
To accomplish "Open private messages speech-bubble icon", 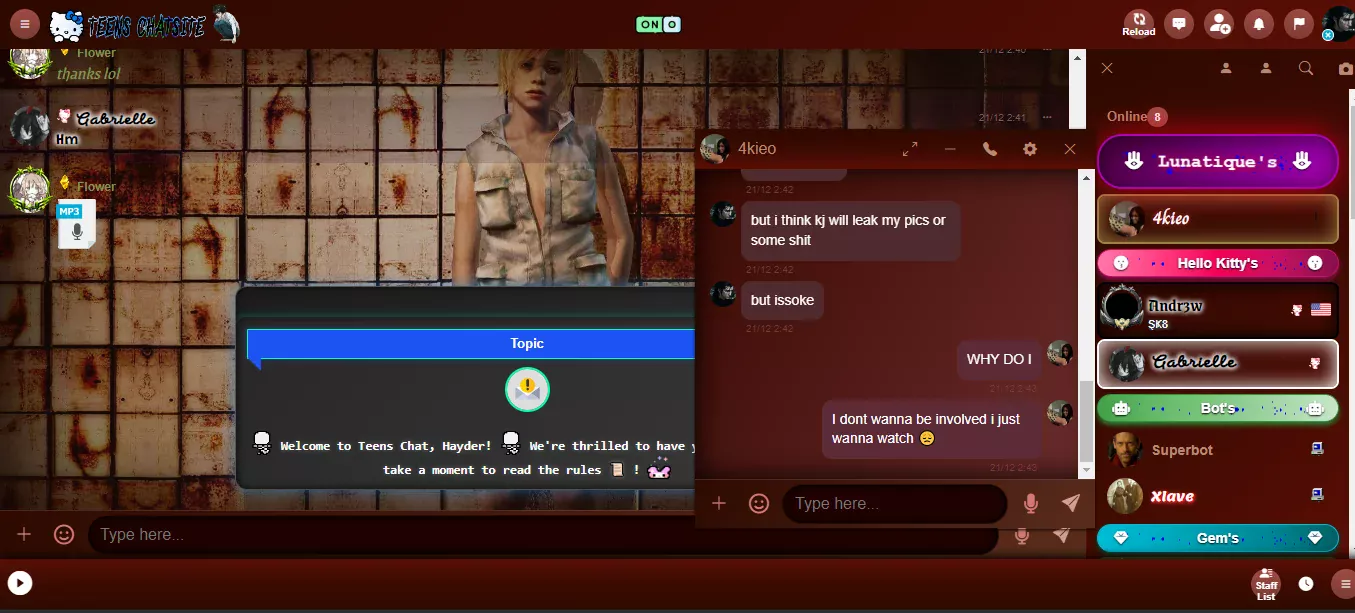I will (x=1180, y=24).
